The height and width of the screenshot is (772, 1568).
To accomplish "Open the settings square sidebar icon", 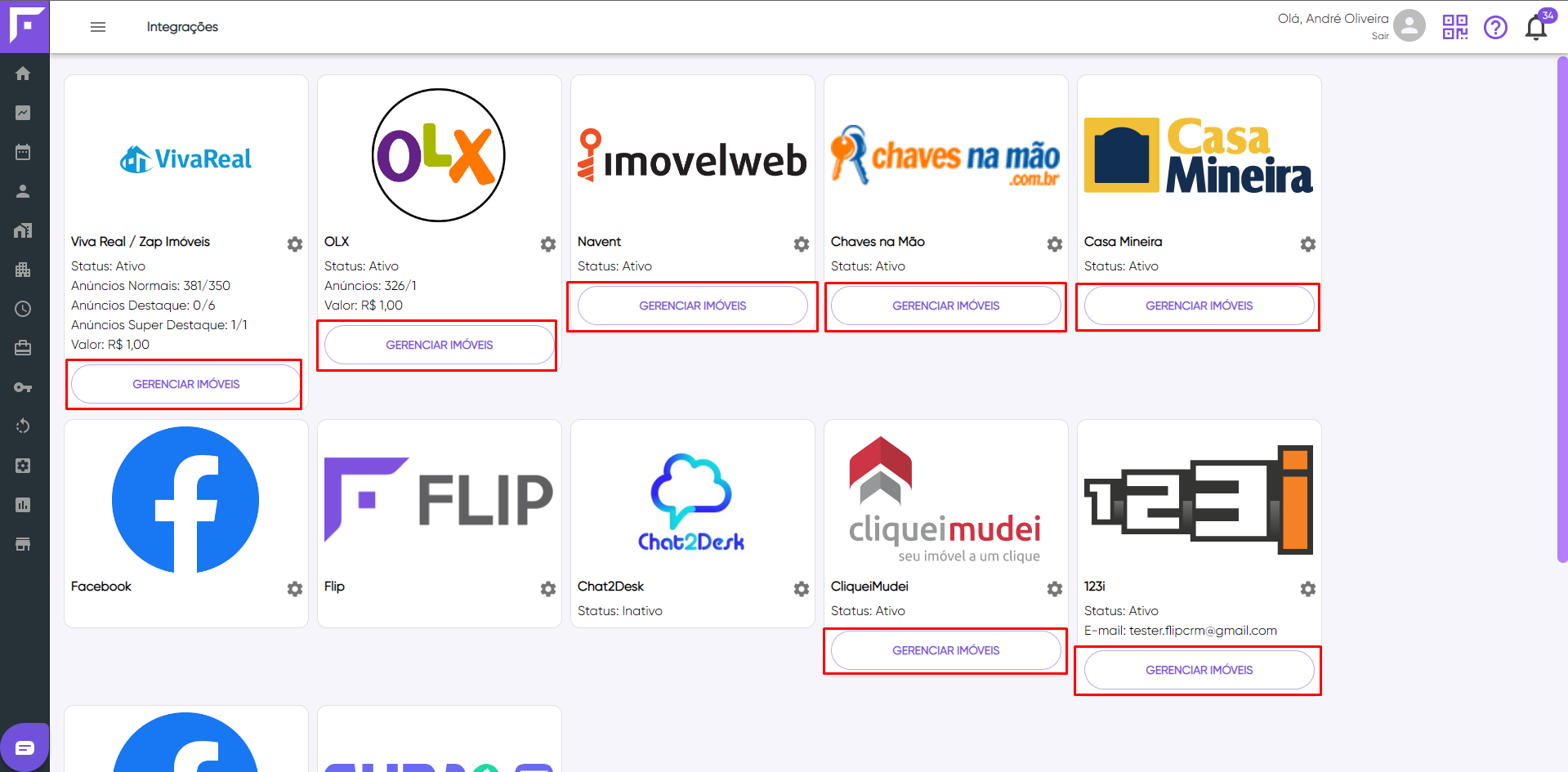I will (x=23, y=466).
